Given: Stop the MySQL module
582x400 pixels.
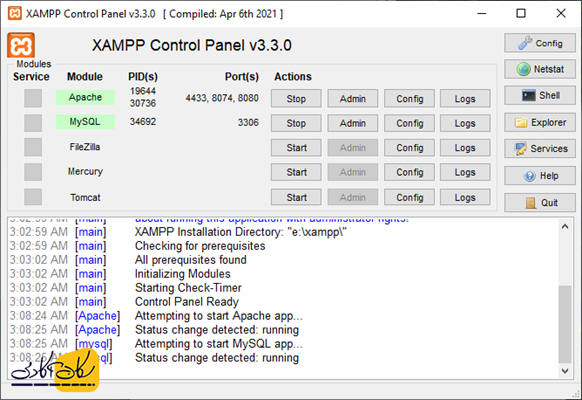Looking at the screenshot, I should 296,123.
